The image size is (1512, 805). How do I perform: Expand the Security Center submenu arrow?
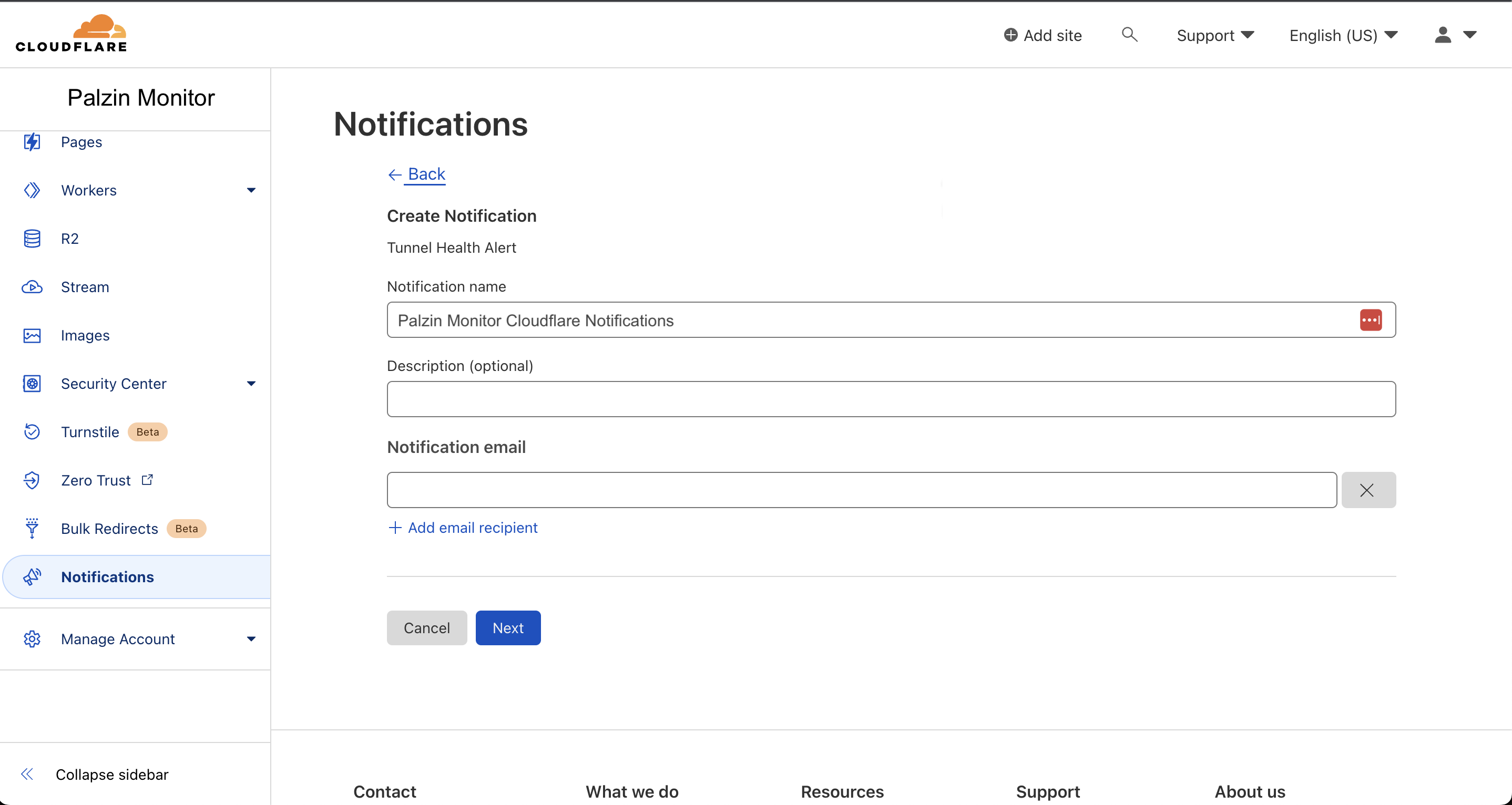coord(251,384)
